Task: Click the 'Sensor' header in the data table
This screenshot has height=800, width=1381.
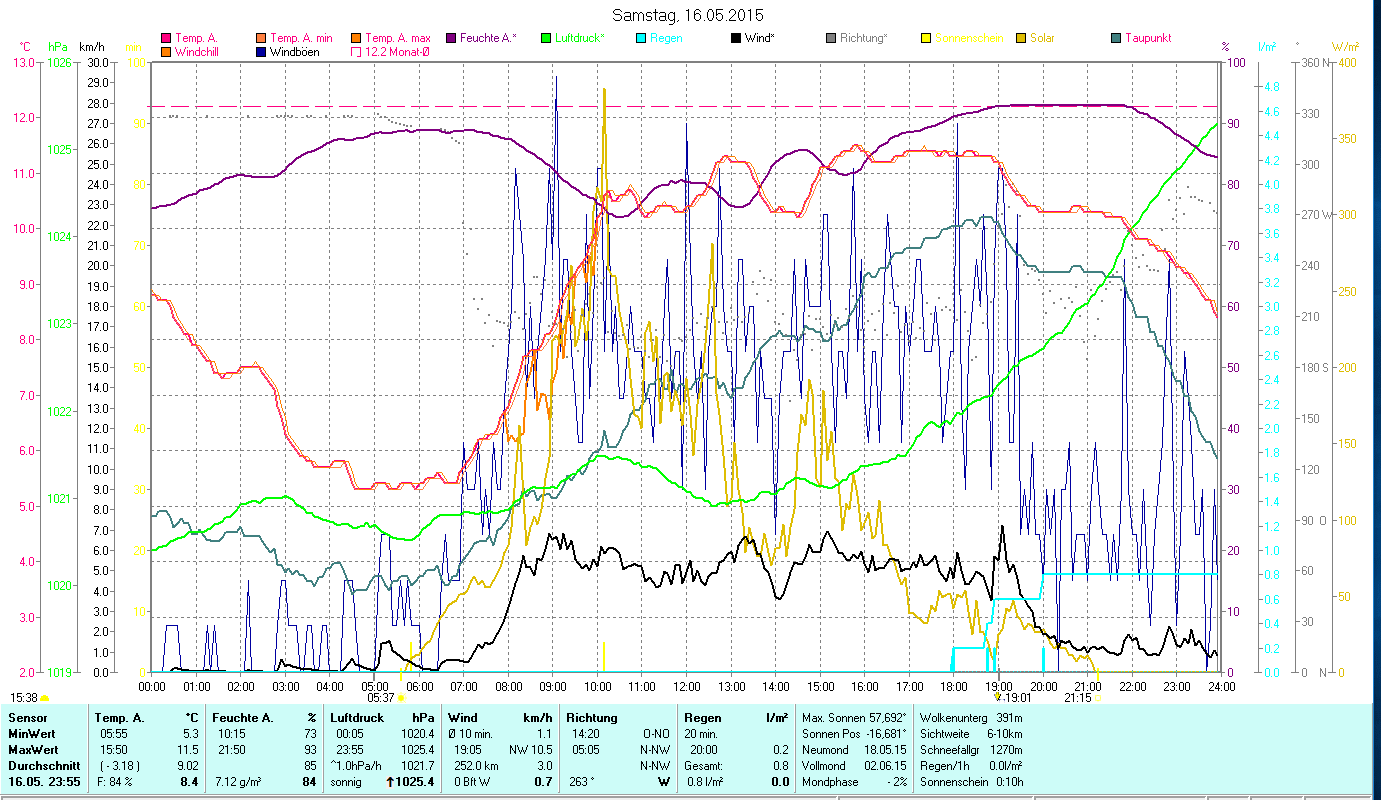Action: 26,718
